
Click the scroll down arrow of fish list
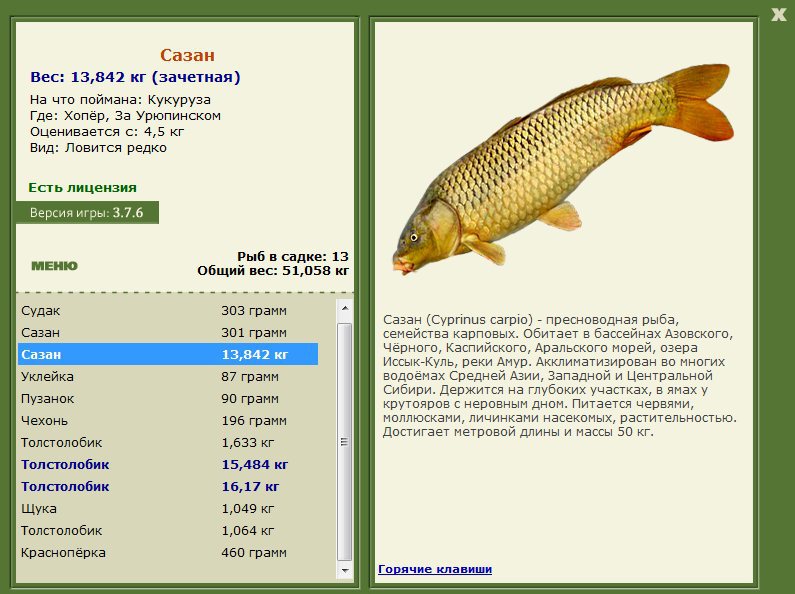pos(345,571)
